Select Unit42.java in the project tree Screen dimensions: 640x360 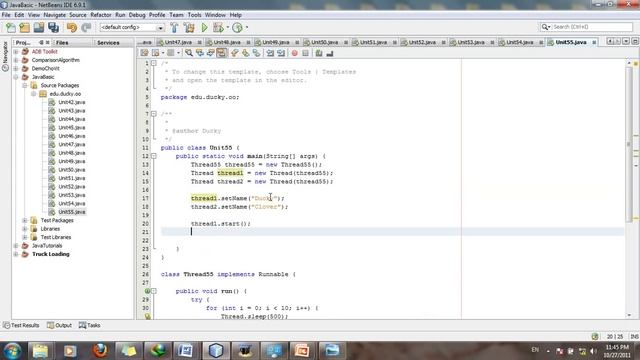click(x=67, y=102)
